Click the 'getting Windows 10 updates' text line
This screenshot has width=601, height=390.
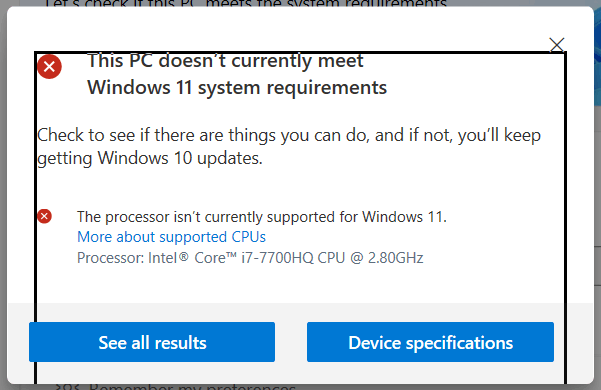pos(150,159)
